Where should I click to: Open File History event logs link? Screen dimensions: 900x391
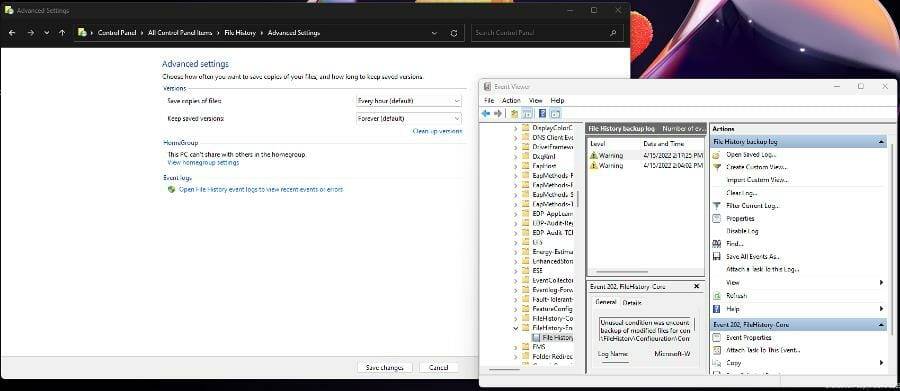(261, 189)
